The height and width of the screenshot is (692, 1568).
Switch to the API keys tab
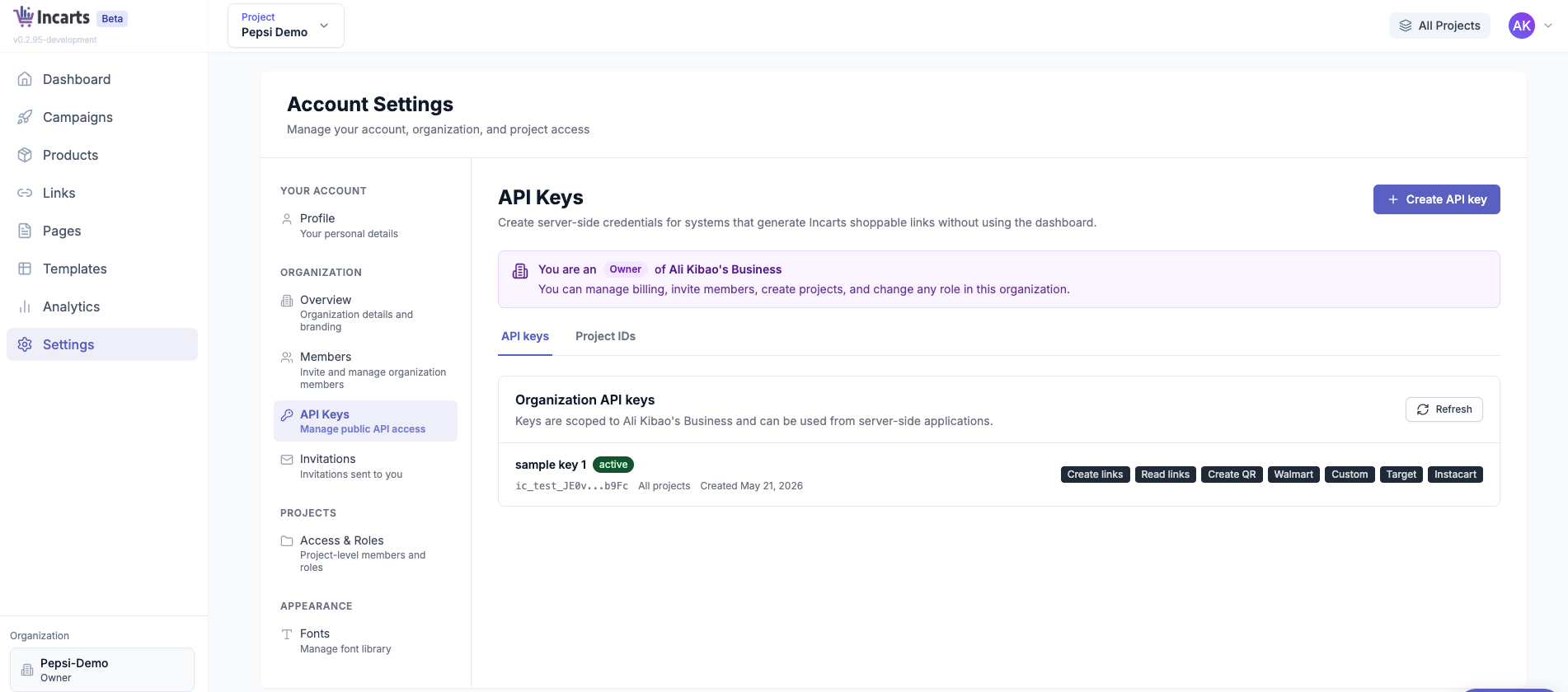pyautogui.click(x=525, y=336)
